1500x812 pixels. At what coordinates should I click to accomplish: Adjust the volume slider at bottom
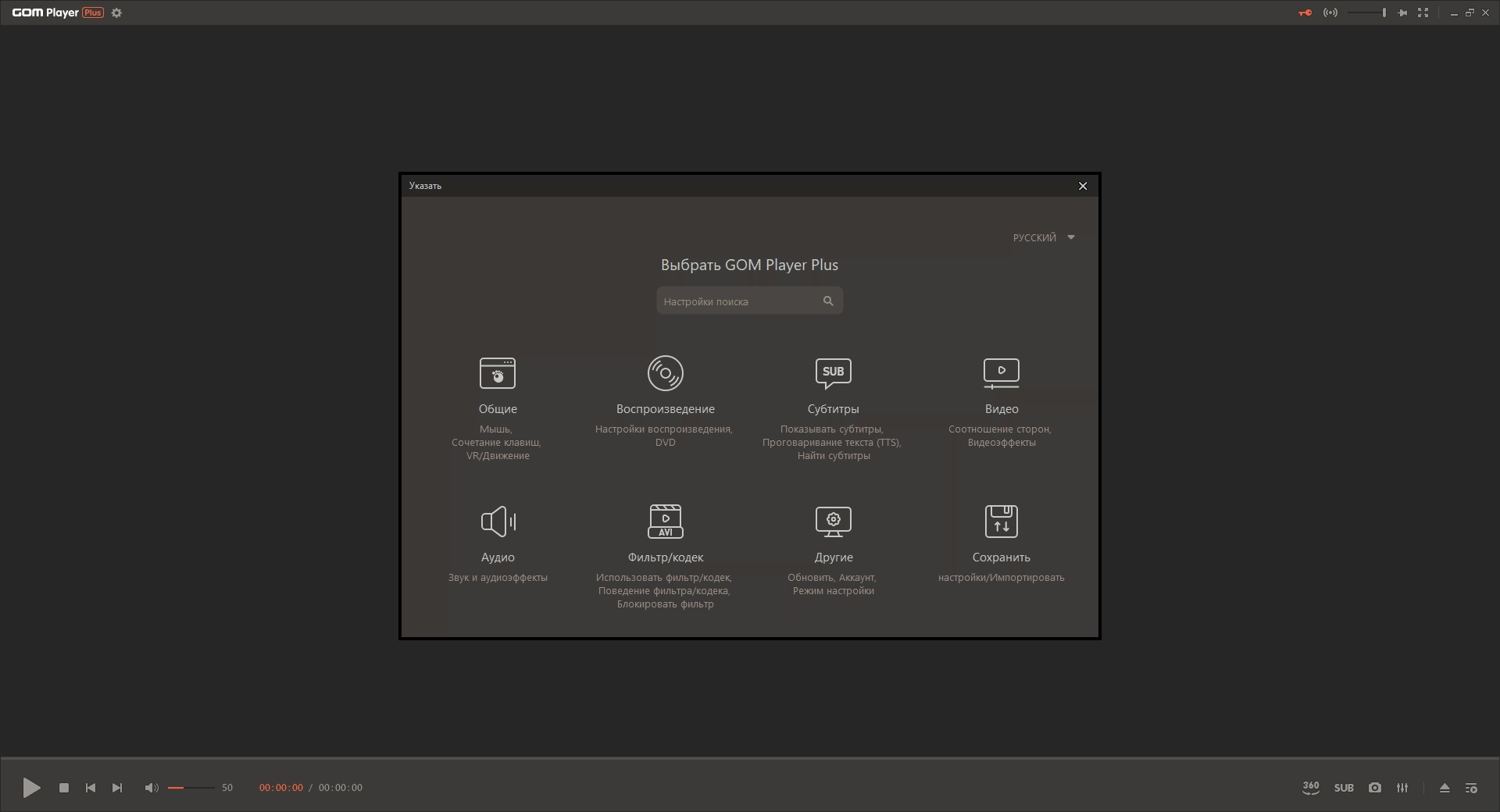[191, 788]
